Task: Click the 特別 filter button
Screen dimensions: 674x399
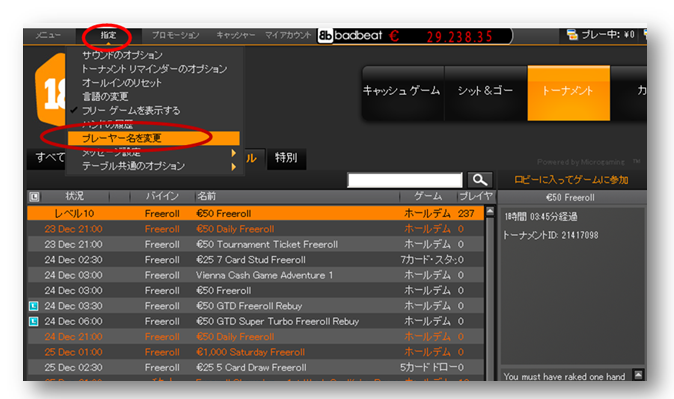Action: click(x=286, y=158)
